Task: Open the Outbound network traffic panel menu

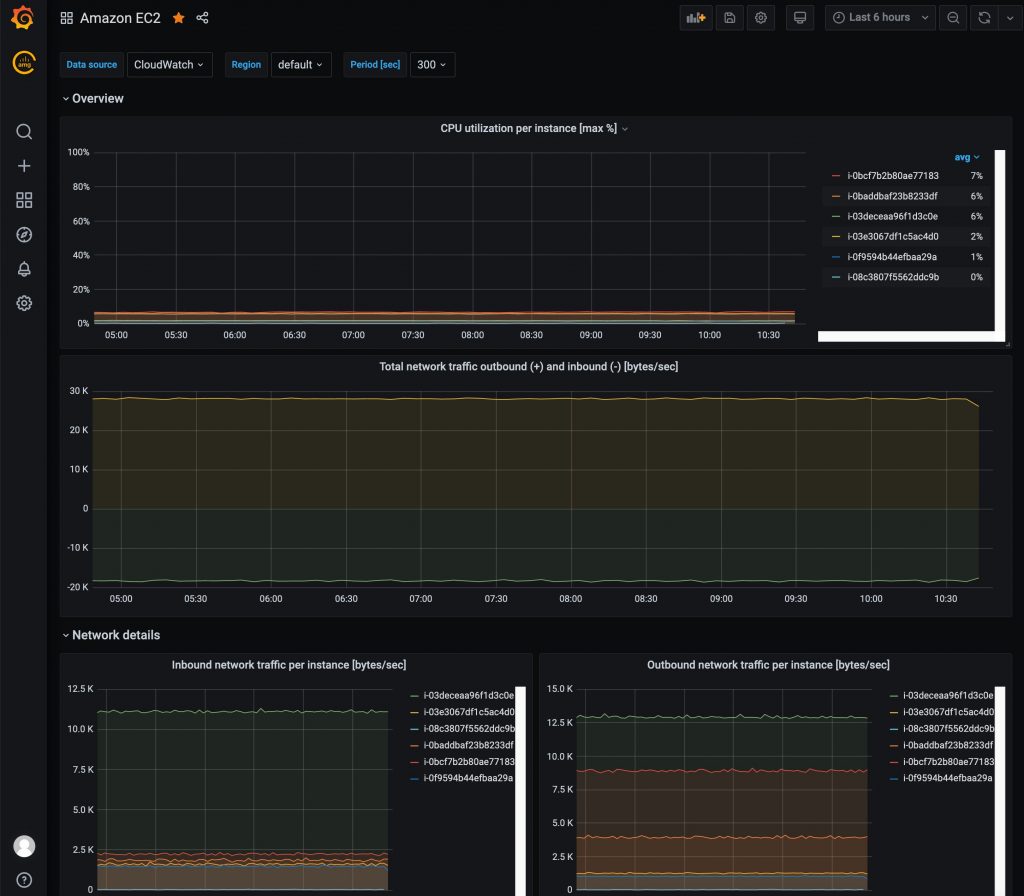Action: click(x=768, y=665)
